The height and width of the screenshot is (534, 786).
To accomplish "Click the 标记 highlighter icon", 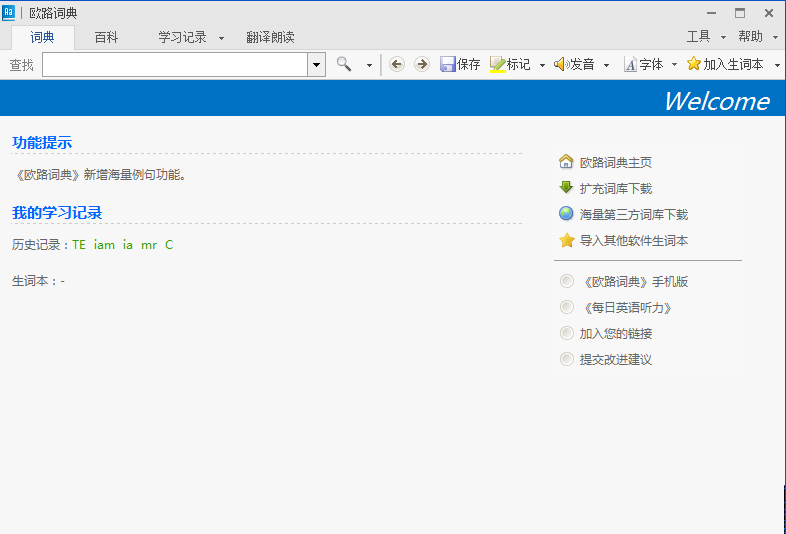I will point(497,64).
